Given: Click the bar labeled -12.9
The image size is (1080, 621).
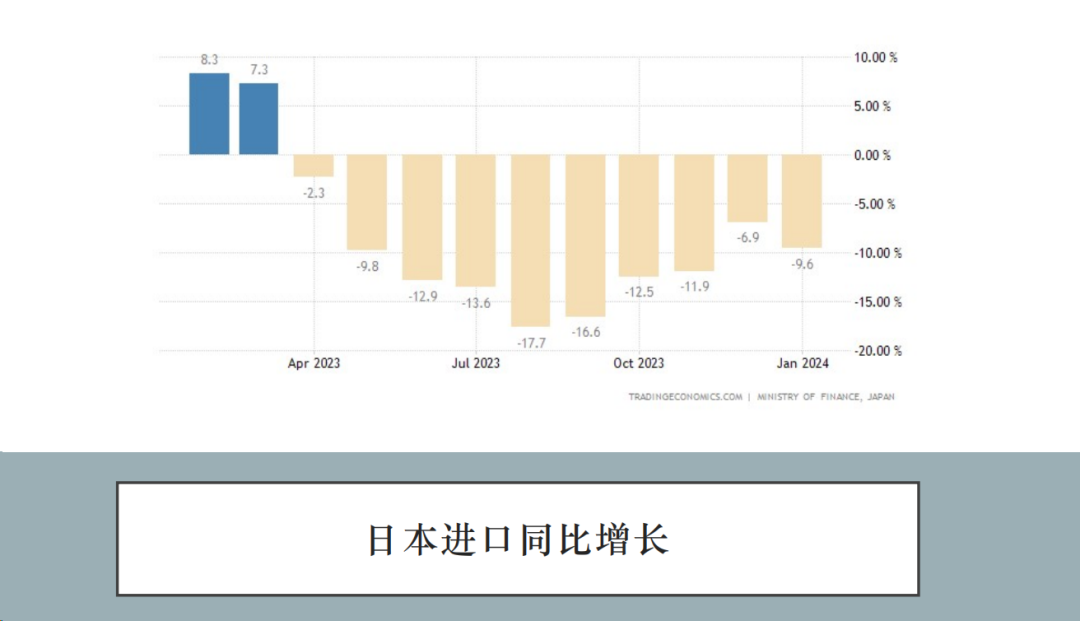Looking at the screenshot, I should [x=422, y=217].
